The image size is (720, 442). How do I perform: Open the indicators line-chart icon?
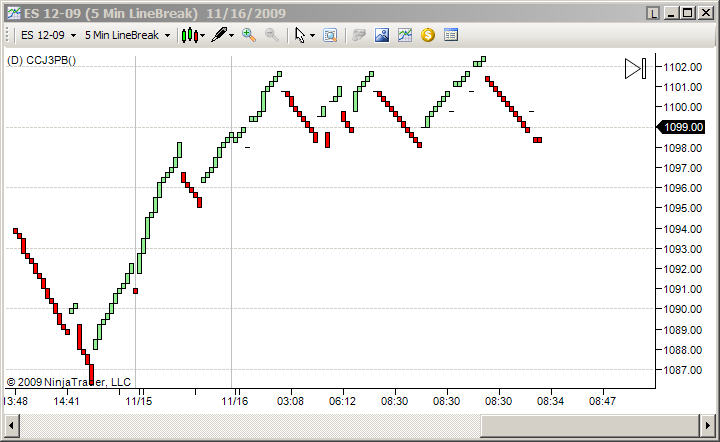point(405,35)
